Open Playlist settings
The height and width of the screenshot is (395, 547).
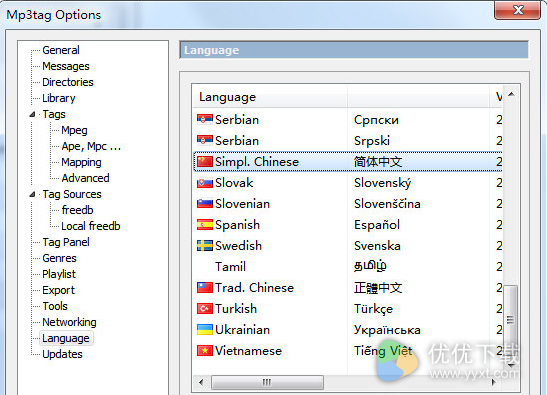(x=59, y=274)
